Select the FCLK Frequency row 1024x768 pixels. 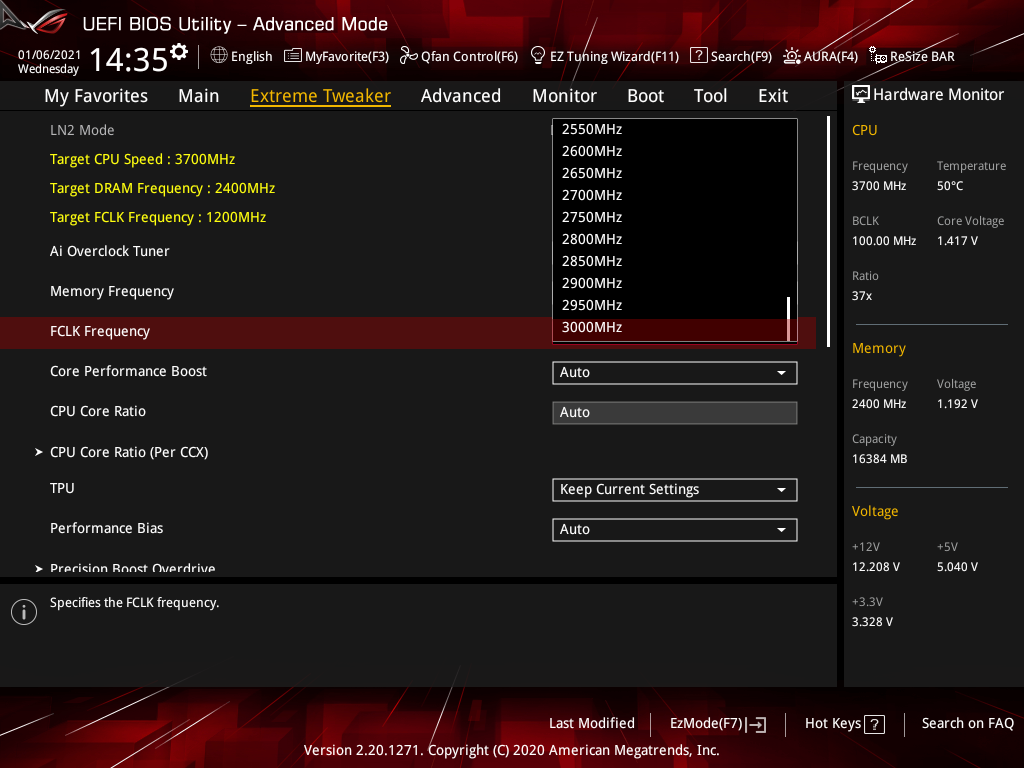(408, 332)
